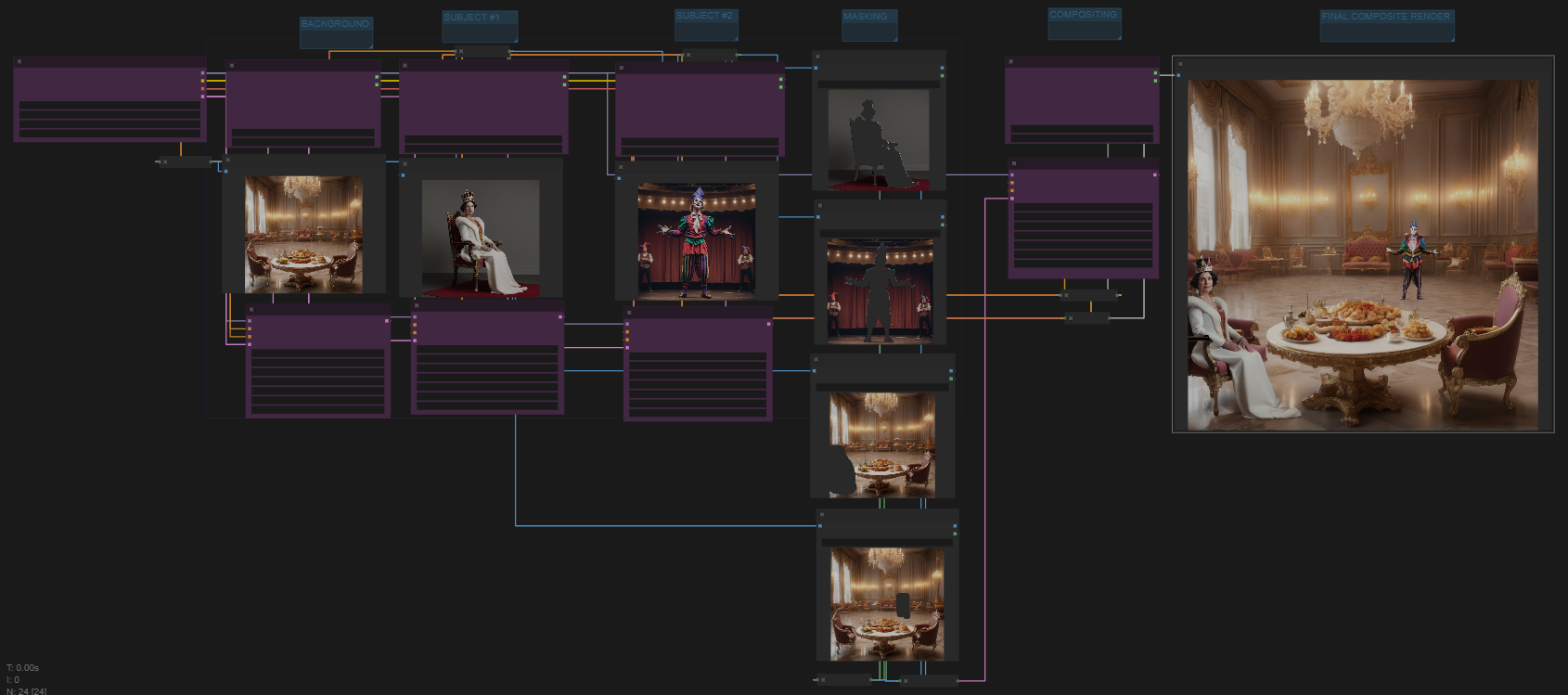Select the BACKGROUND group title
Image resolution: width=1568 pixels, height=695 pixels.
[x=335, y=24]
